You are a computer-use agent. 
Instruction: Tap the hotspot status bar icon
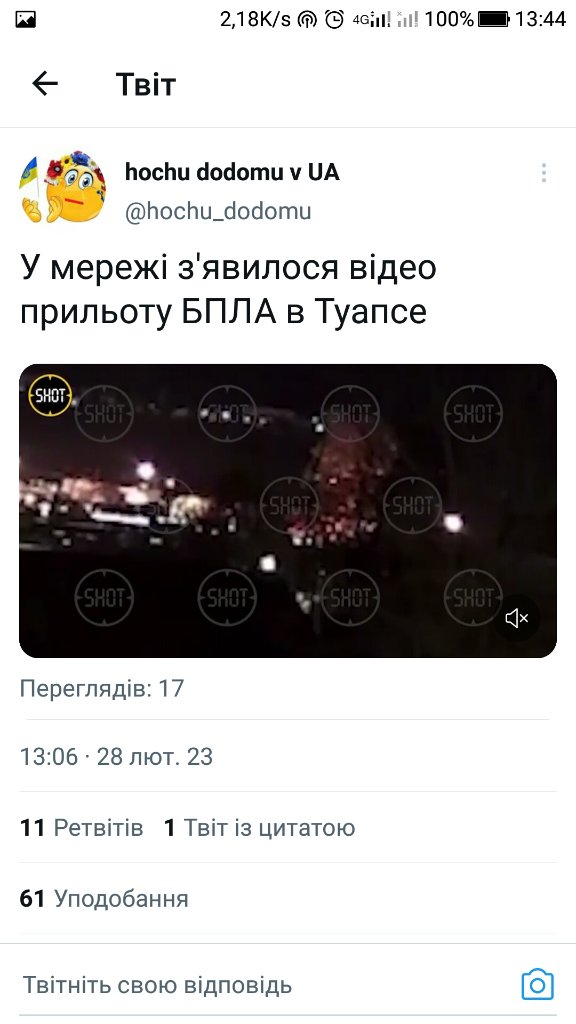[307, 20]
